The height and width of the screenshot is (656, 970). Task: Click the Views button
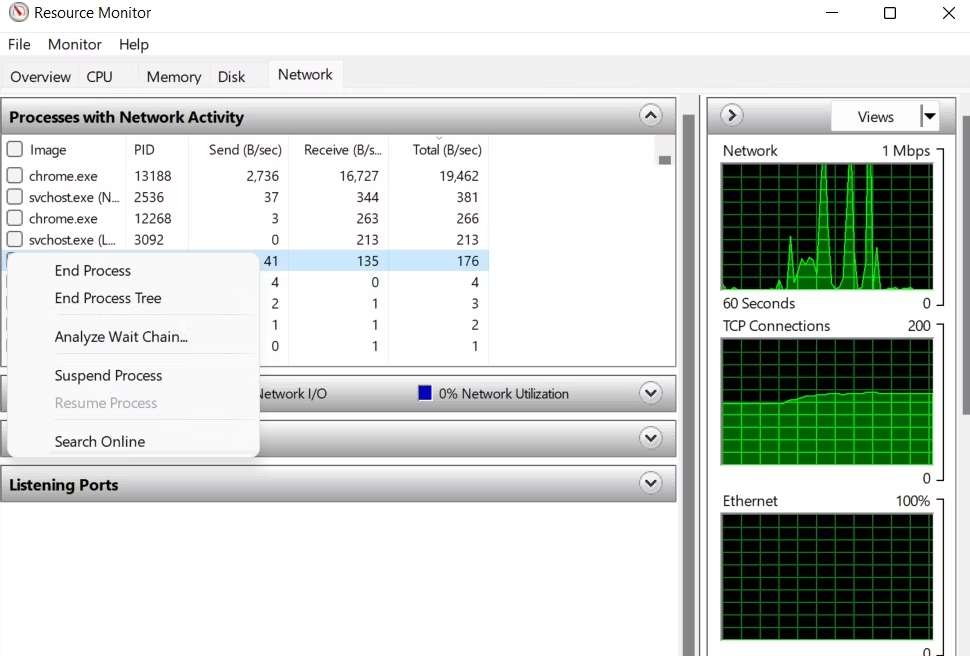(875, 117)
